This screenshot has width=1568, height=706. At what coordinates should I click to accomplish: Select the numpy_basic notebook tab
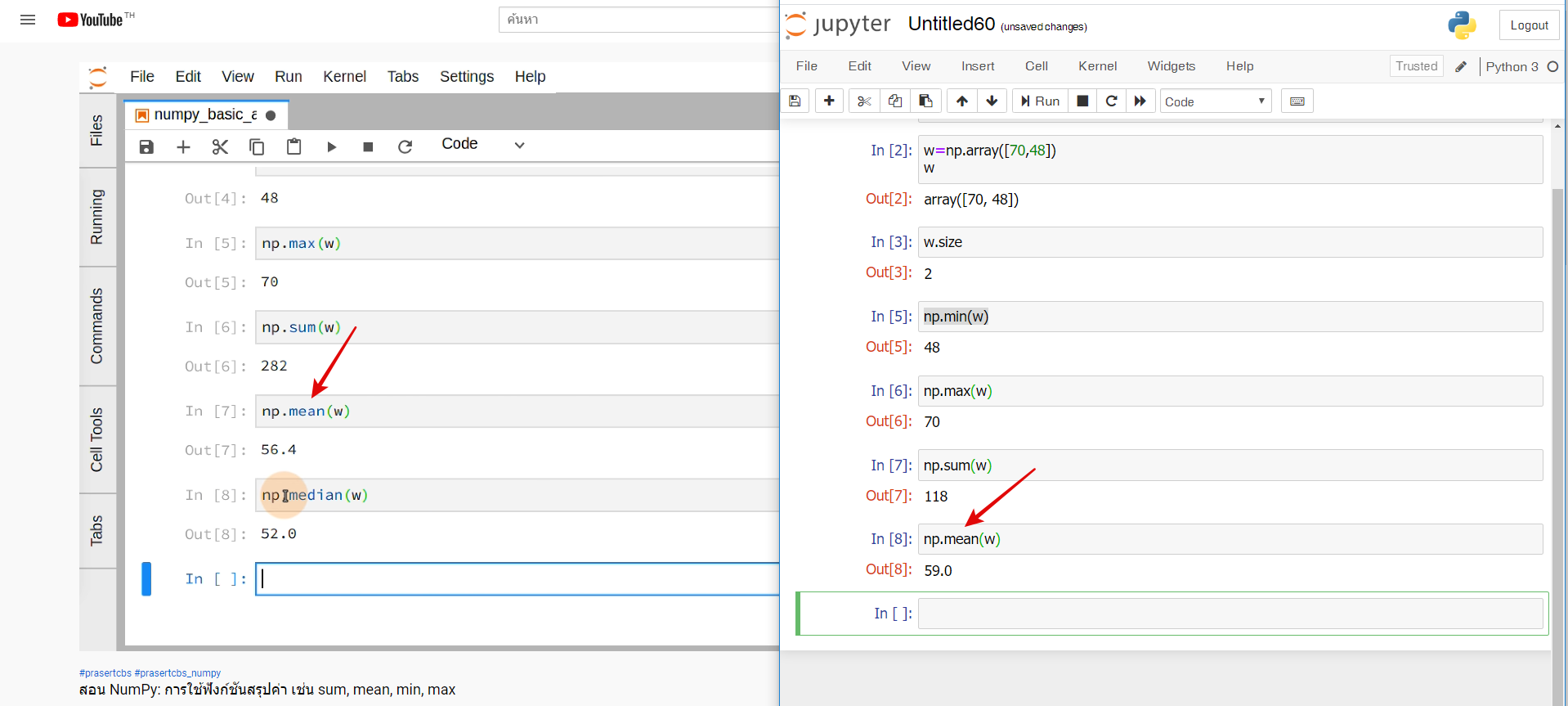[x=206, y=115]
